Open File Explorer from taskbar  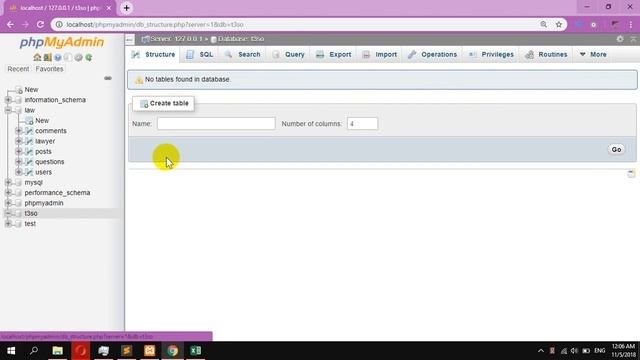point(58,351)
